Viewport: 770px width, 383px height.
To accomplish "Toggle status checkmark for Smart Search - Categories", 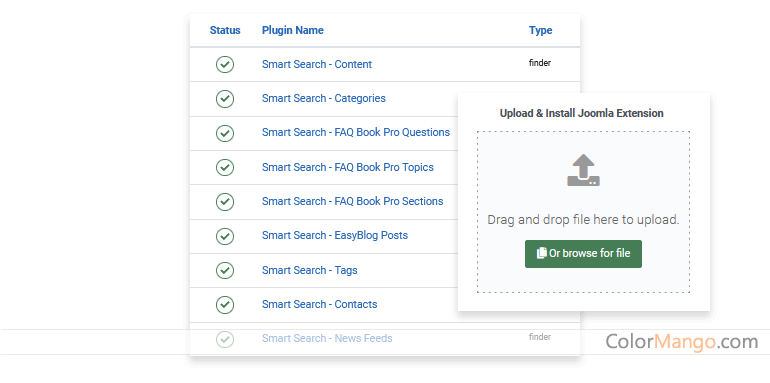I will point(225,99).
